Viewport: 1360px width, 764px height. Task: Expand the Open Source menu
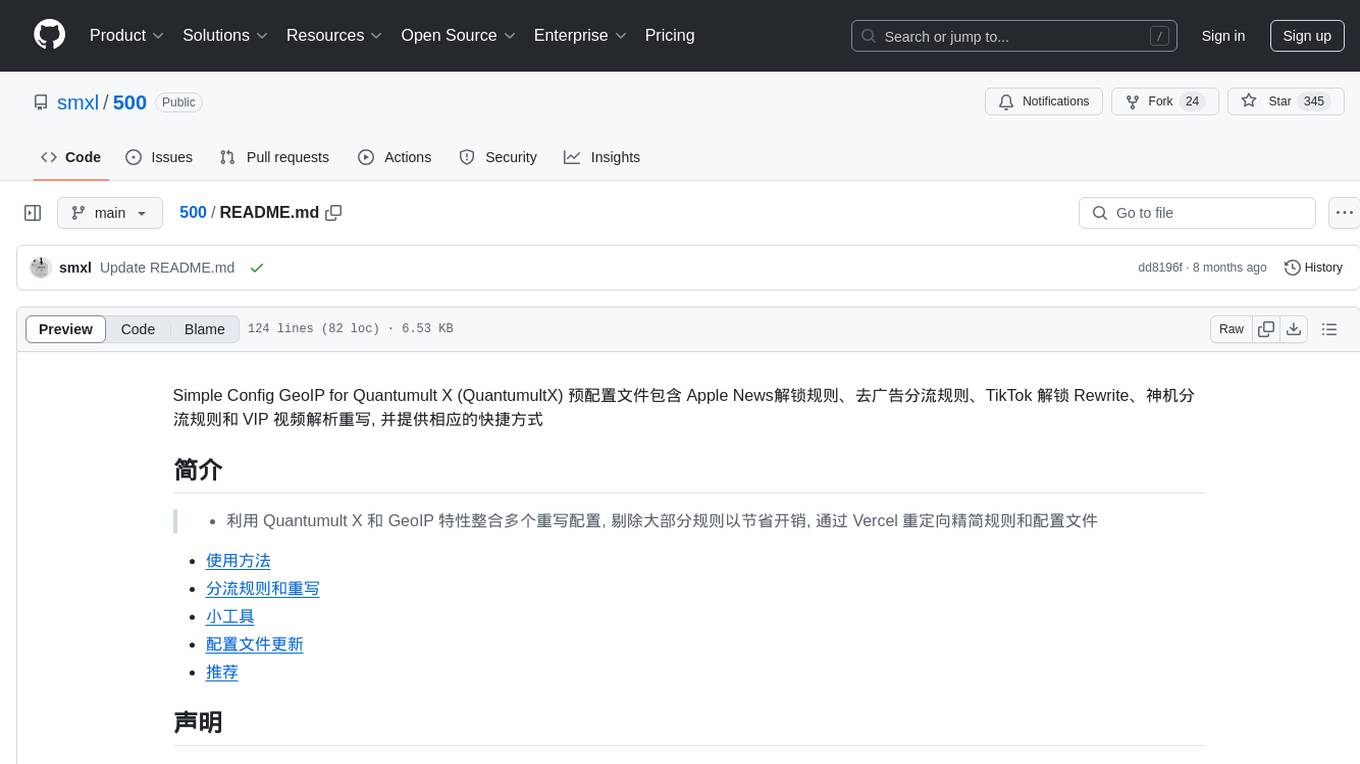(x=458, y=35)
